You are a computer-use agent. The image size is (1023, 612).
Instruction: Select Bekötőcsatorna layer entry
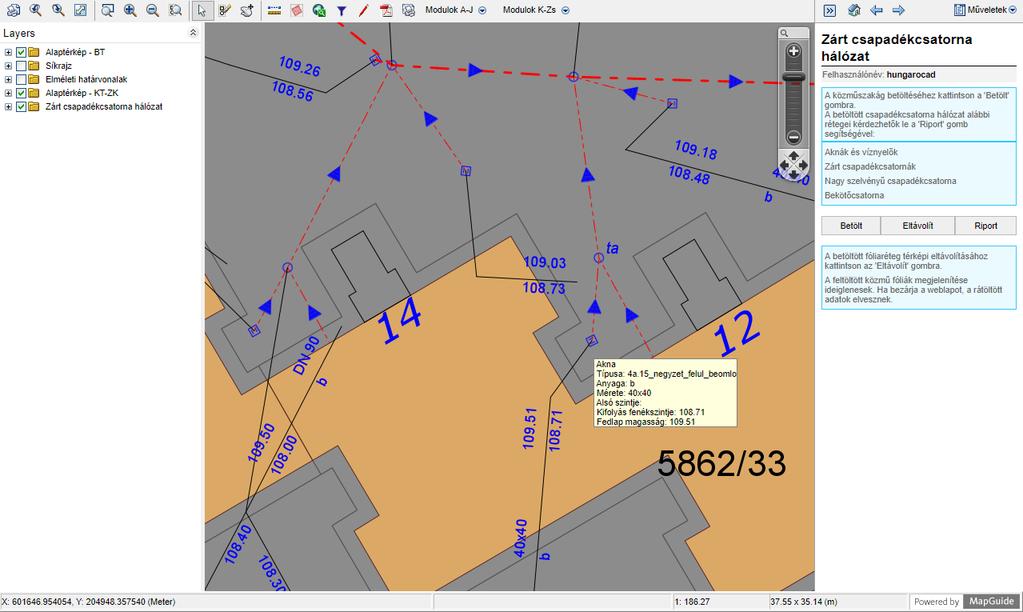[x=854, y=195]
